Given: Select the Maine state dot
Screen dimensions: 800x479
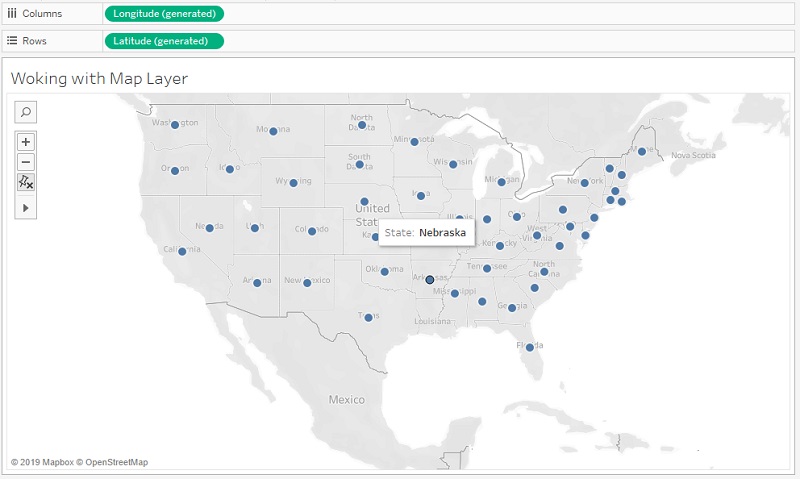Looking at the screenshot, I should [642, 152].
